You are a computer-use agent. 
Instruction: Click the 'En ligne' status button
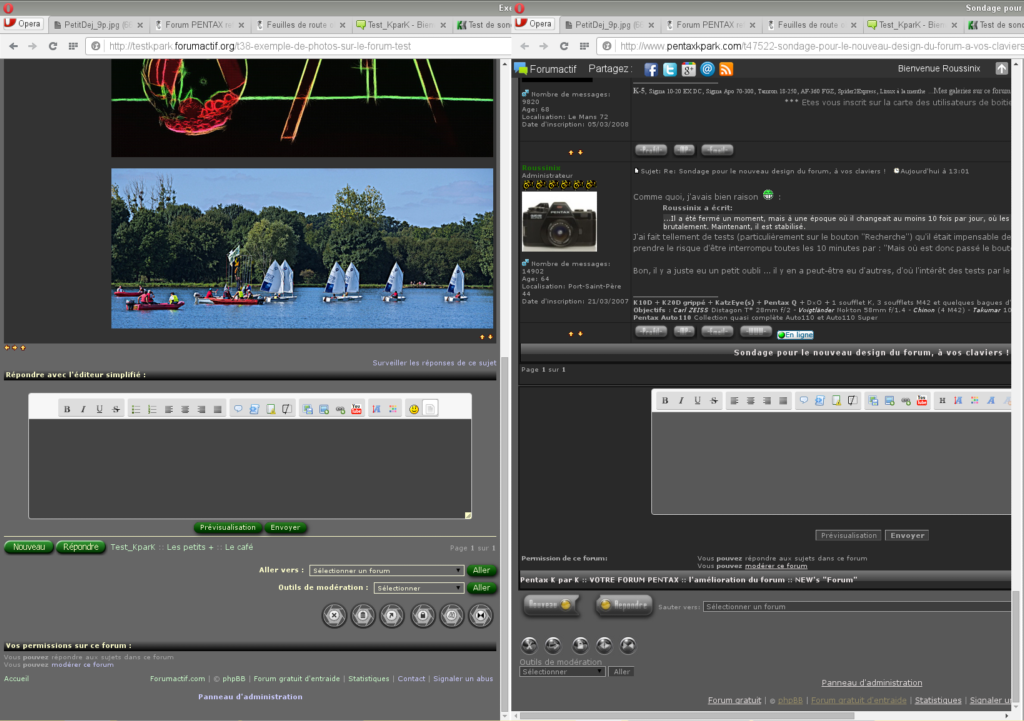click(795, 335)
